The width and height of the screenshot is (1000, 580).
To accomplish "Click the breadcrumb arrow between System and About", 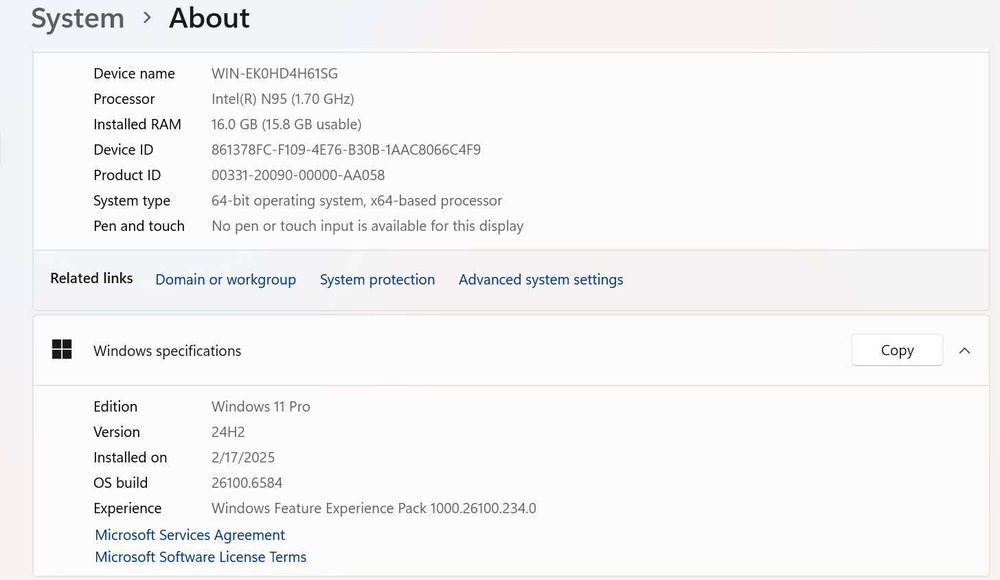I will 147,18.
